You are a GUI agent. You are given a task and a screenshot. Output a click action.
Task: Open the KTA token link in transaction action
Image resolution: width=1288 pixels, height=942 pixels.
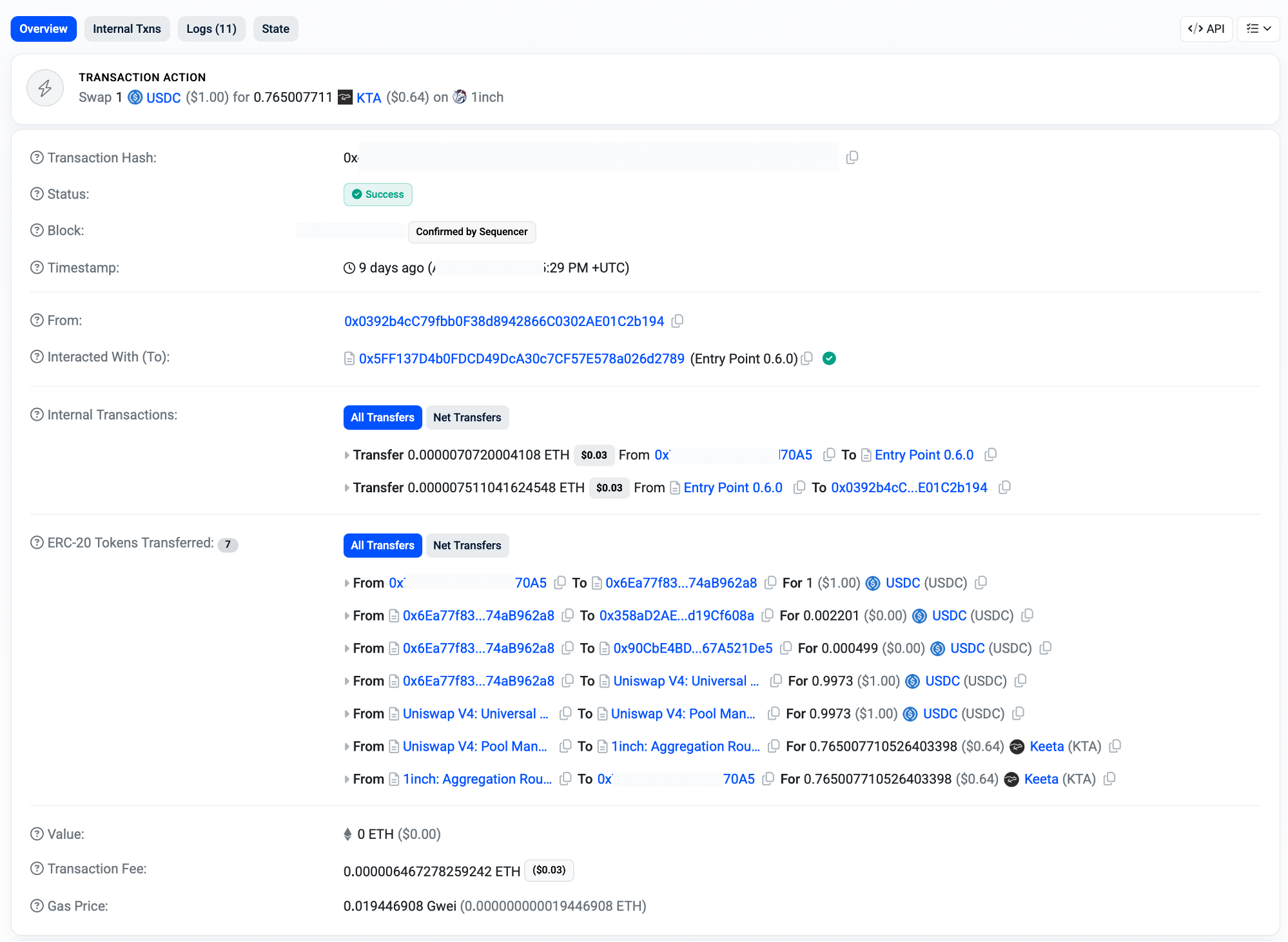(x=369, y=97)
